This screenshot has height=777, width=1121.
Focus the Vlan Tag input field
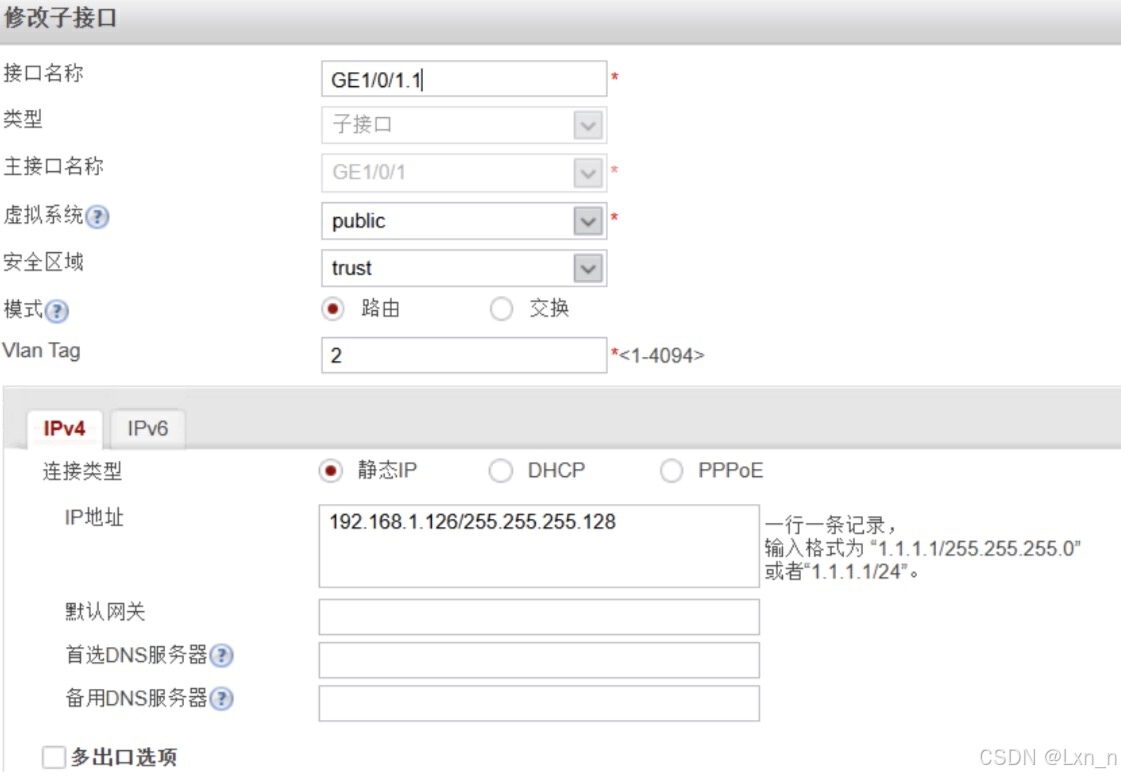[x=464, y=355]
